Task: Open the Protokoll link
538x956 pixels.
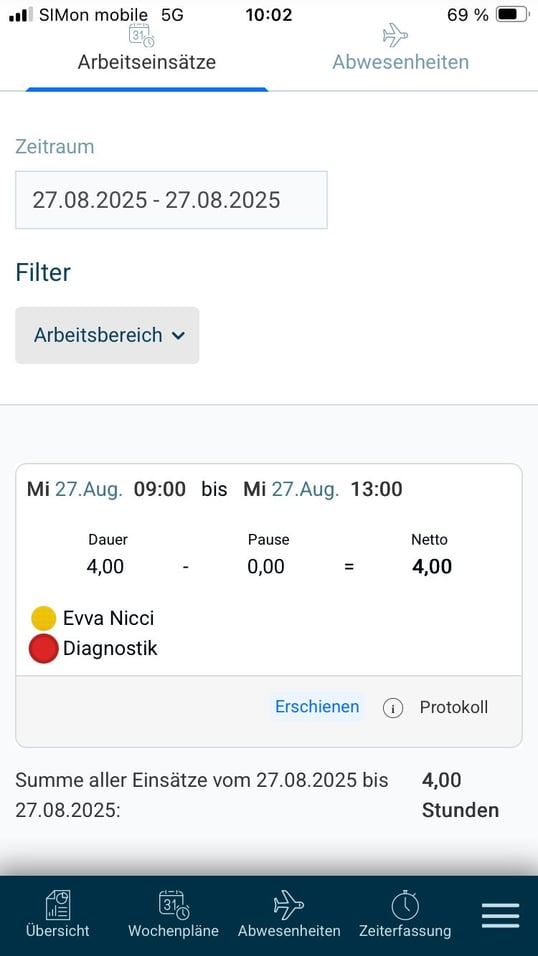Action: point(454,707)
